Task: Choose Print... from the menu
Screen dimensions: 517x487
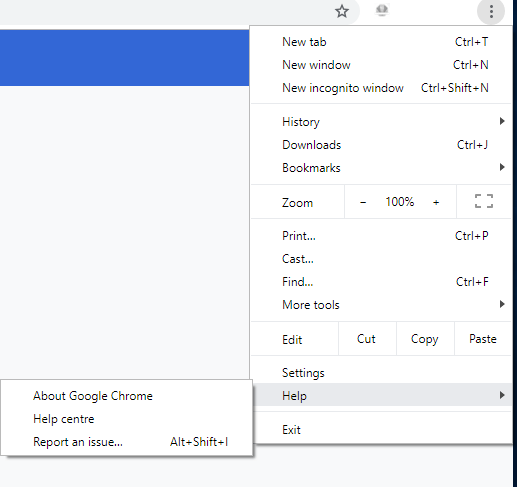Action: (382, 236)
